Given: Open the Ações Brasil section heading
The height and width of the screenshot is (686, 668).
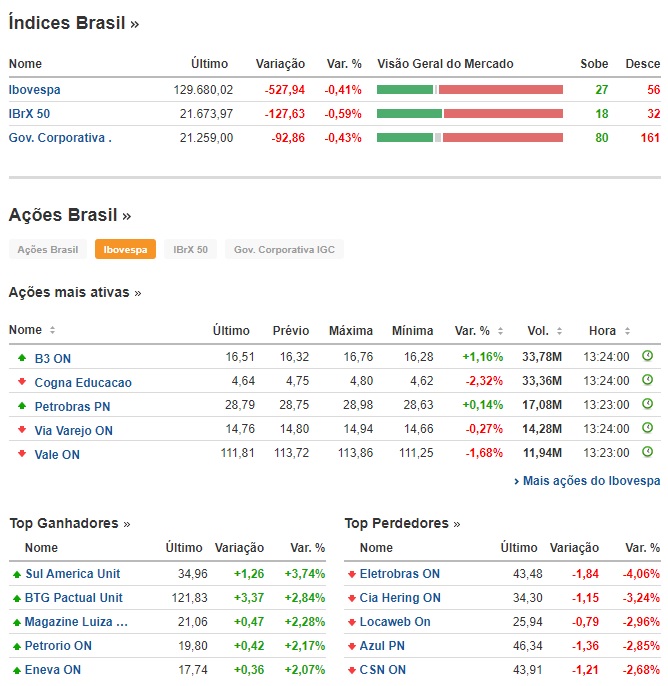Looking at the screenshot, I should [x=70, y=215].
